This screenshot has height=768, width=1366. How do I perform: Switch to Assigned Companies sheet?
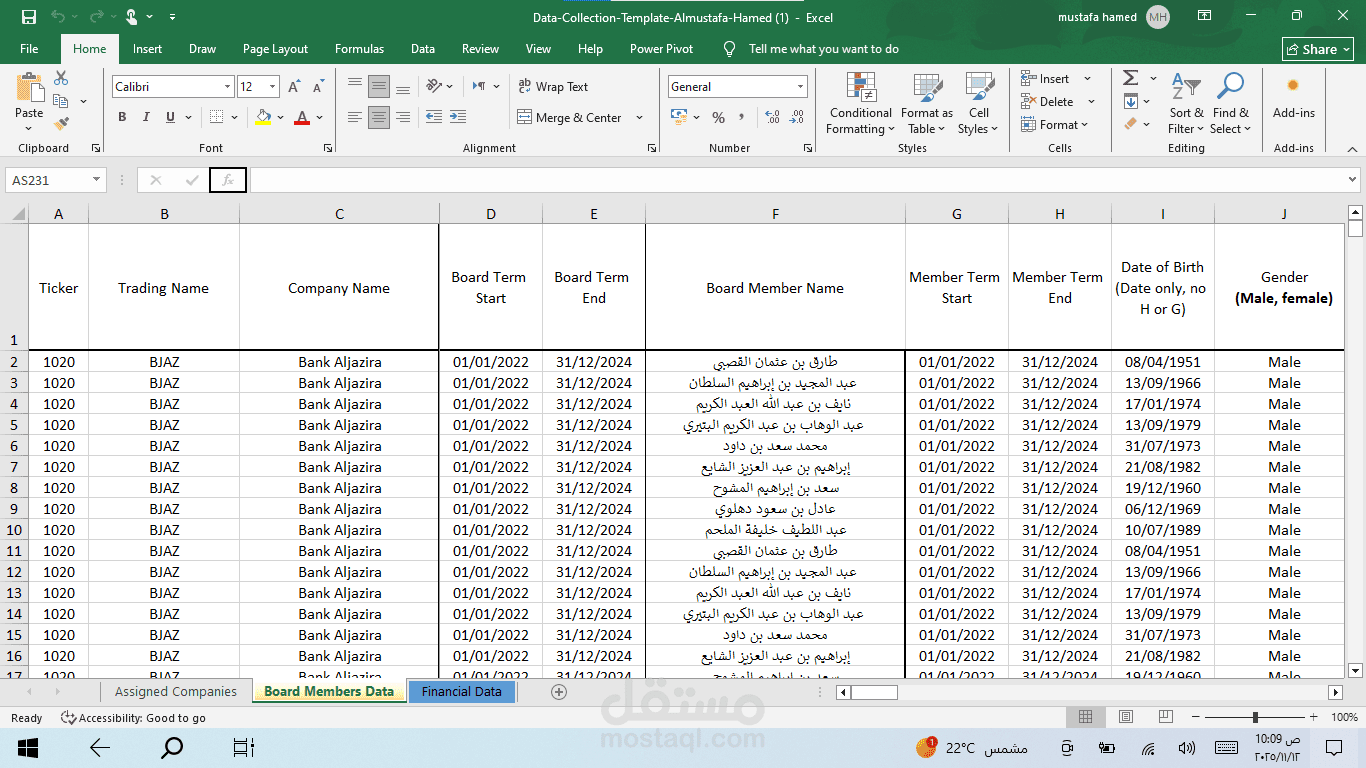coord(176,691)
